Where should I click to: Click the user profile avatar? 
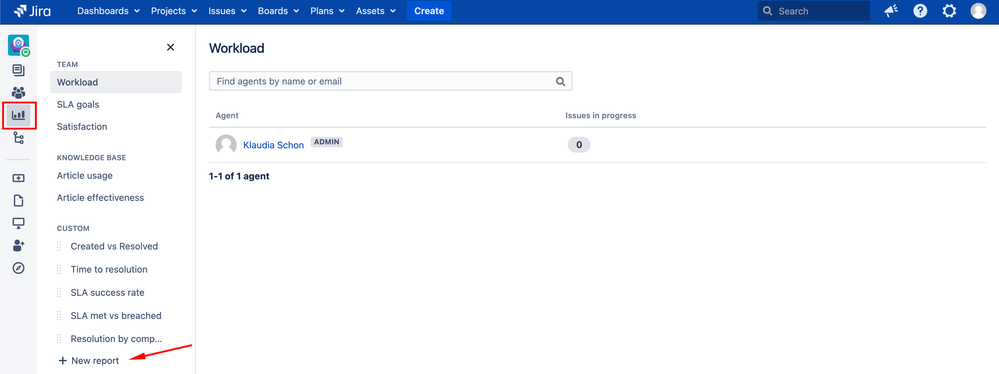(978, 11)
